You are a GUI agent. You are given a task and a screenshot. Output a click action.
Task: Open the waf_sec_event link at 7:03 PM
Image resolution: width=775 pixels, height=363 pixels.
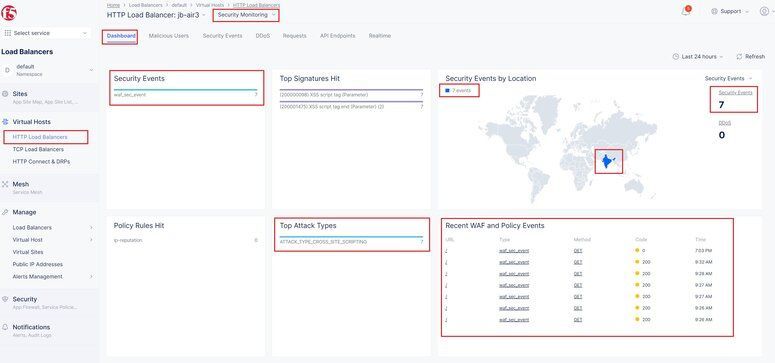(514, 251)
